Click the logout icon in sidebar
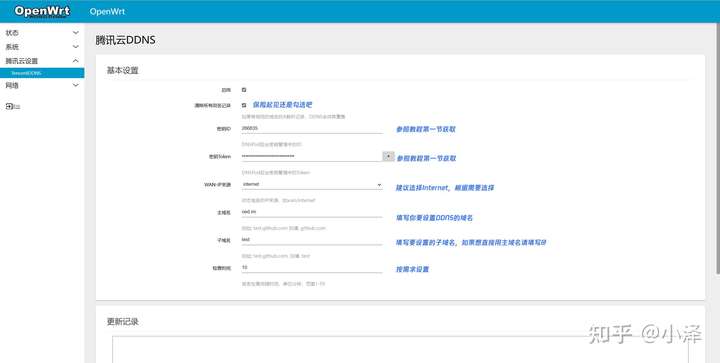Screen dimensions: 720x363 click(x=9, y=106)
